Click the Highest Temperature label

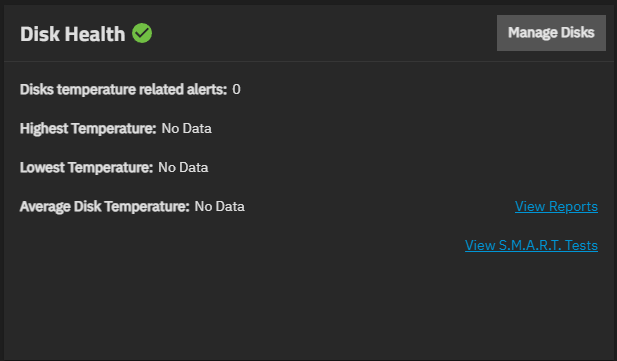tap(88, 129)
